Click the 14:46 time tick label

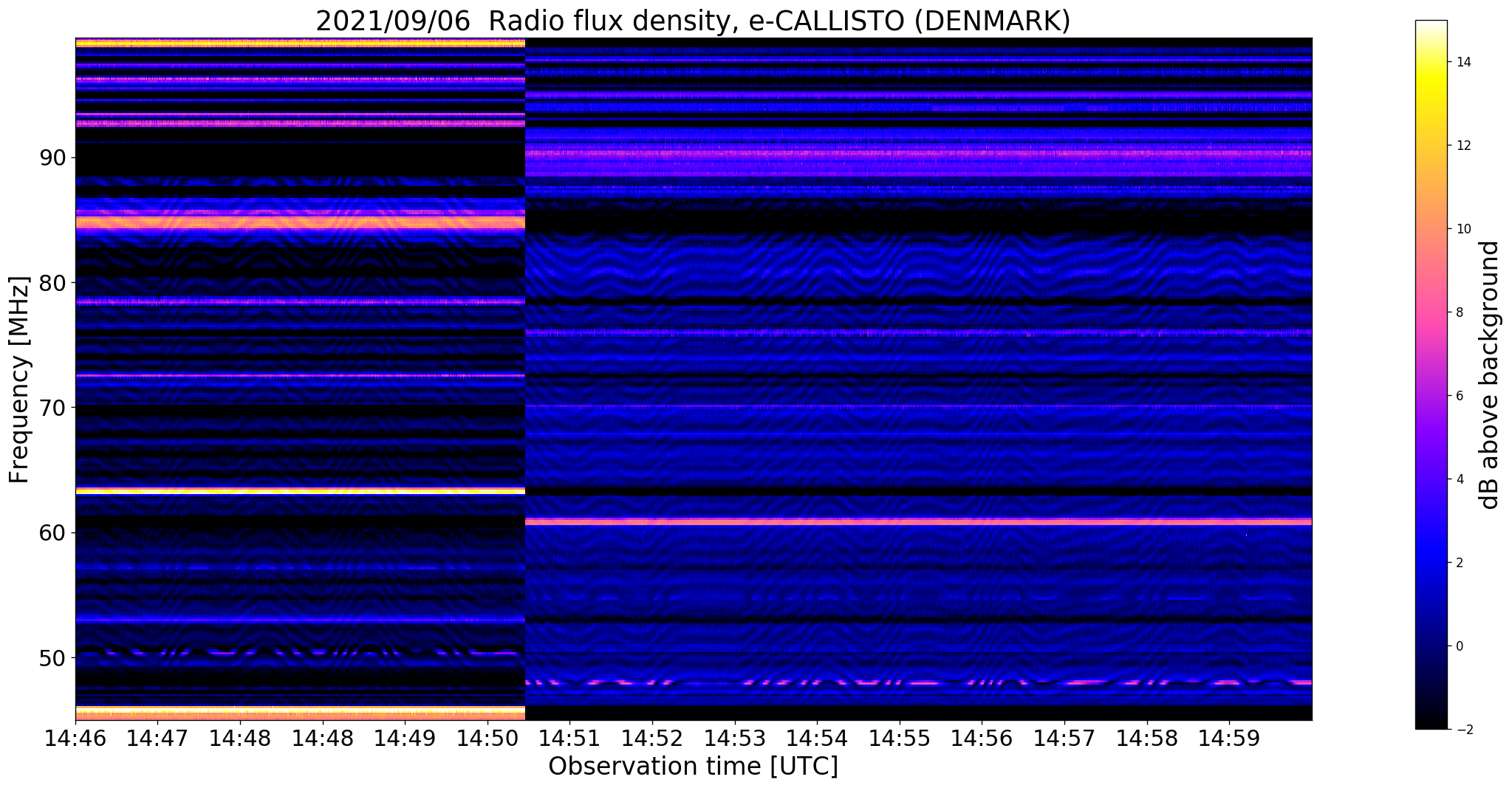click(x=75, y=739)
